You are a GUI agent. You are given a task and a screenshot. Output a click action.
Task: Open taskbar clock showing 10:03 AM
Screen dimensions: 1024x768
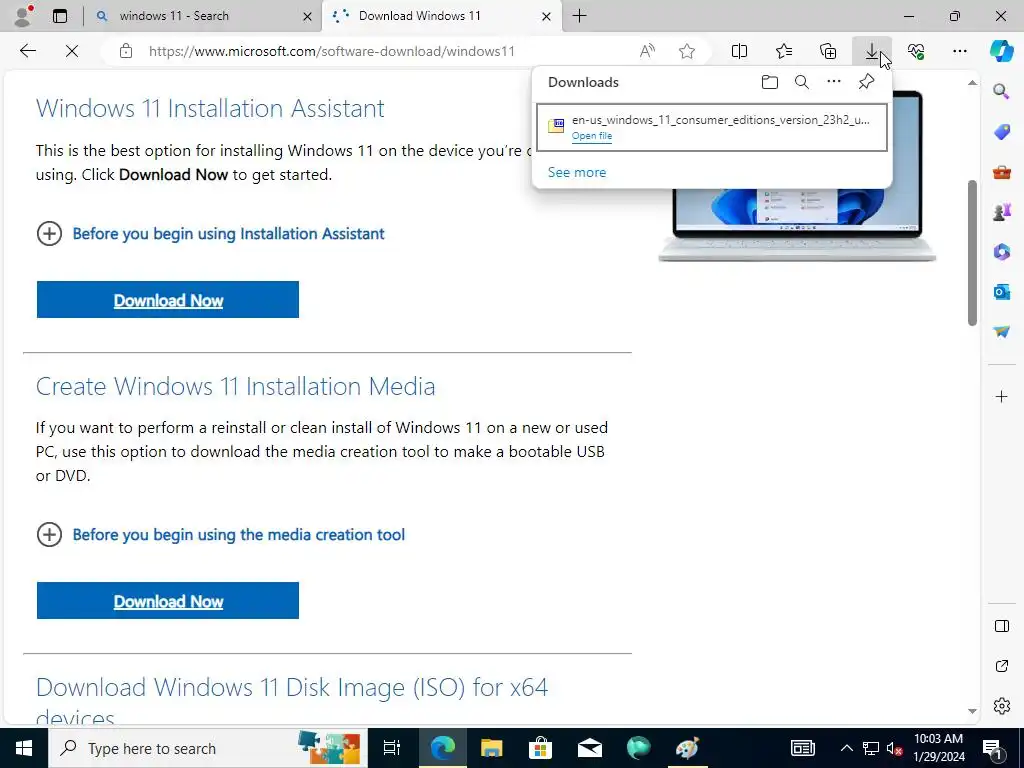click(938, 748)
